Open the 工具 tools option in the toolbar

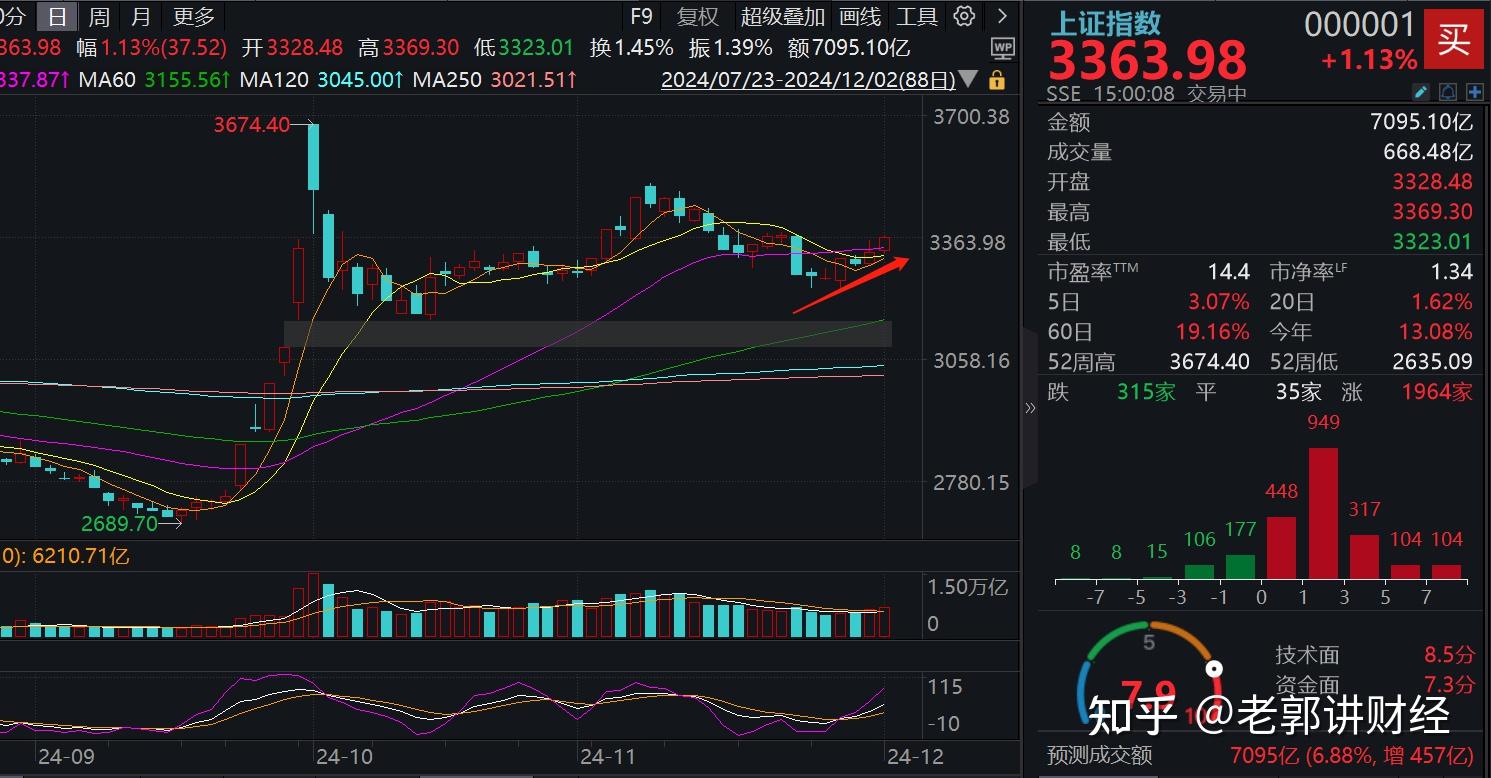[x=917, y=16]
